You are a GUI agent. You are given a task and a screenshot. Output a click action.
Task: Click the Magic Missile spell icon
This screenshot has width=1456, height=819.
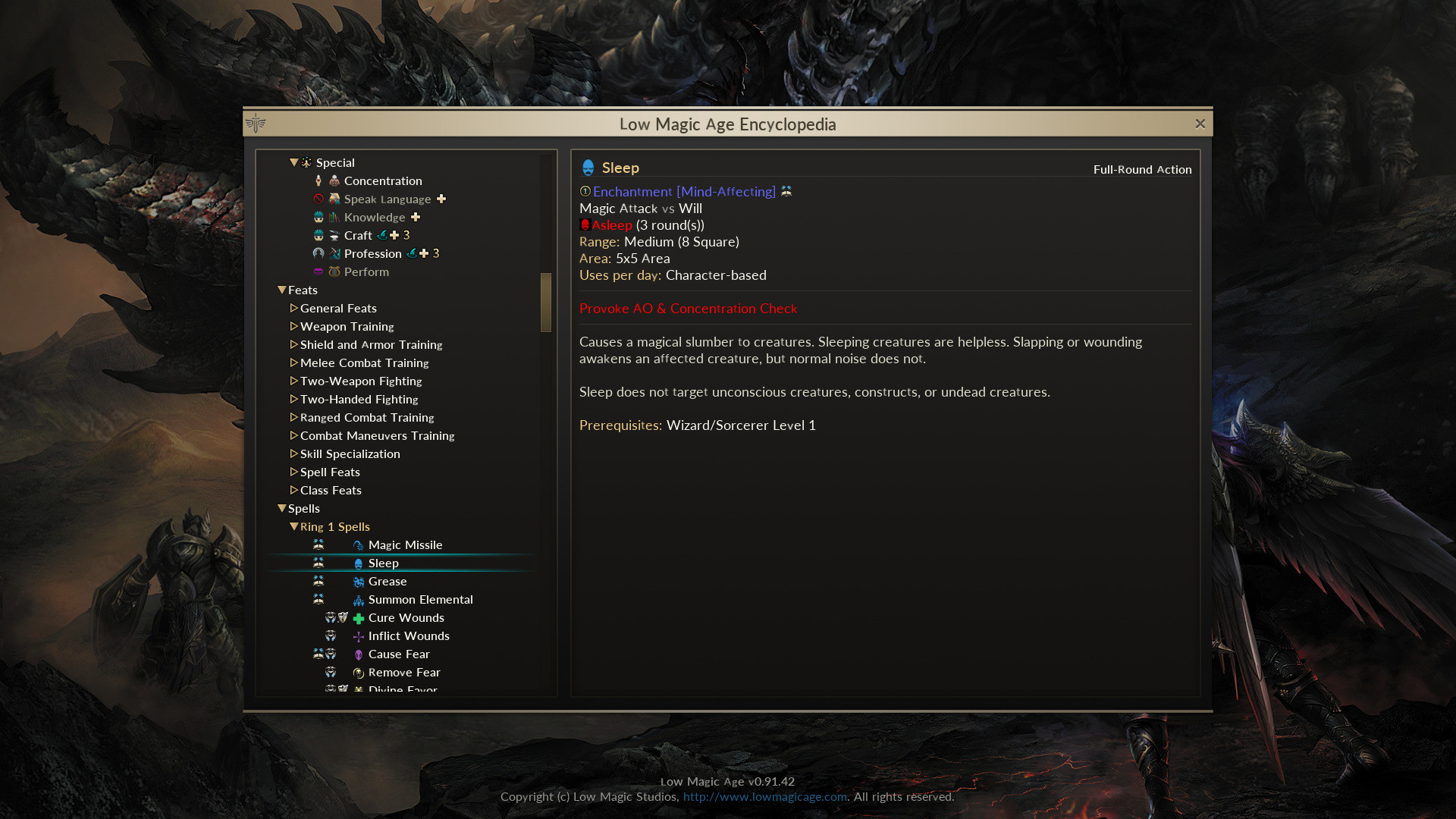(x=359, y=545)
